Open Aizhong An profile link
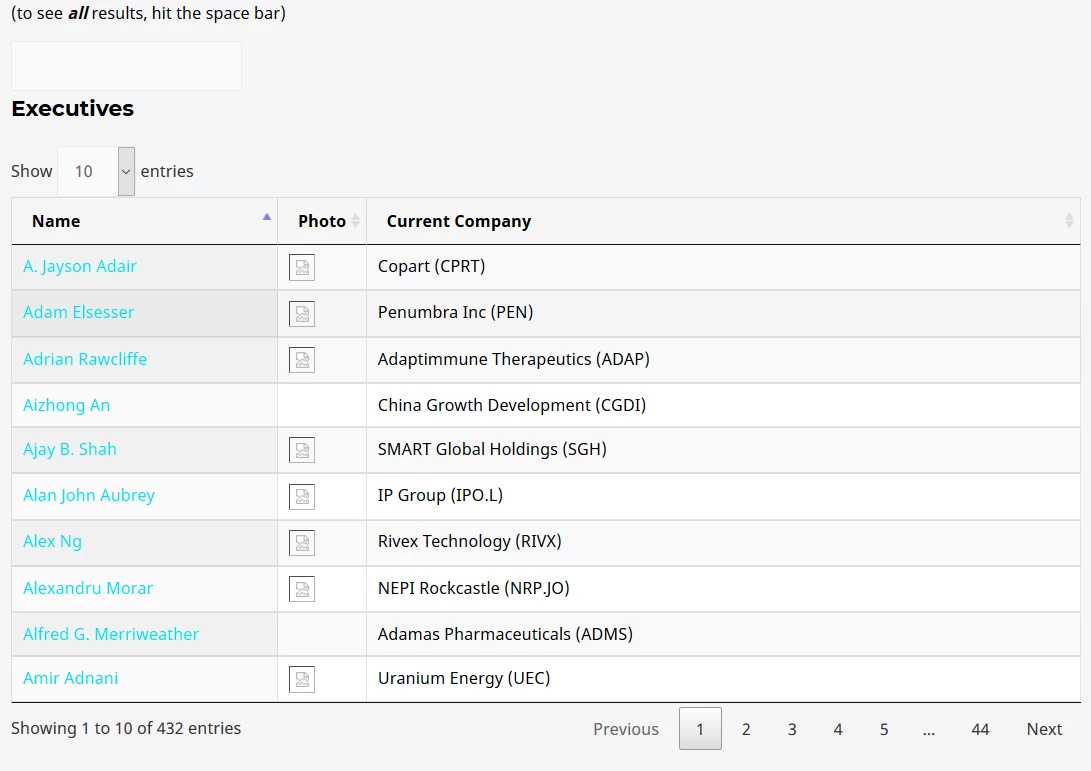Image resolution: width=1091 pixels, height=771 pixels. coord(67,405)
